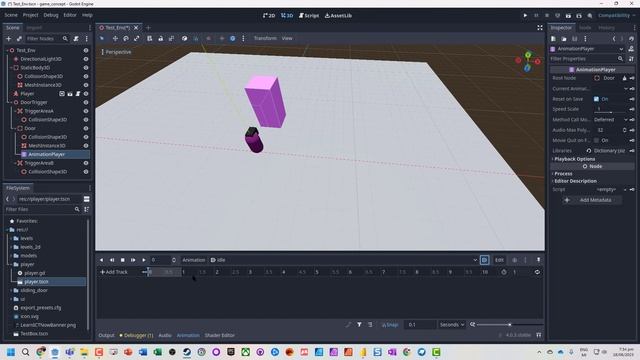This screenshot has width=640, height=360.
Task: Collapse the StaticBody3D tree node
Action: pos(11,68)
